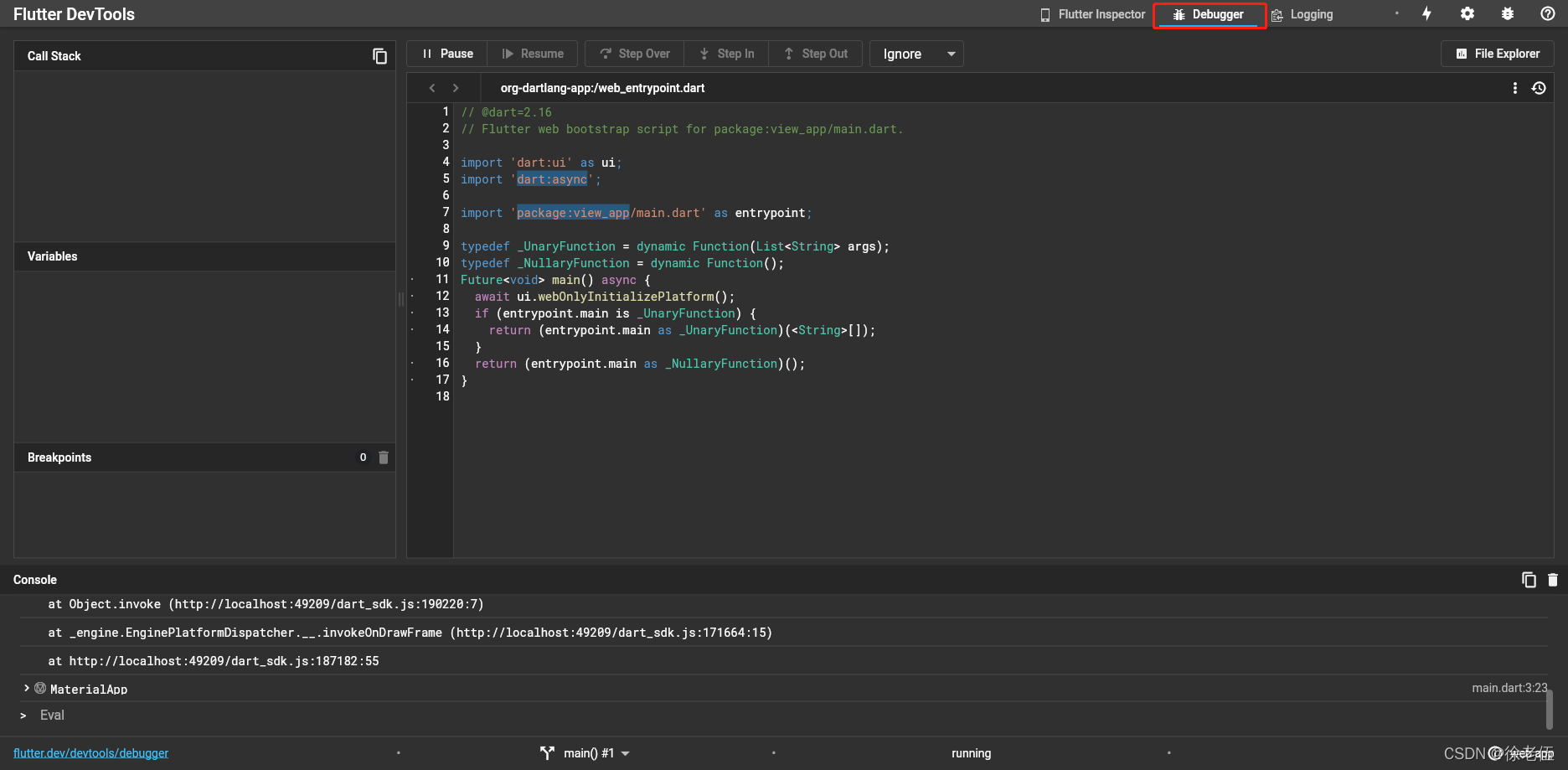Click the 'running' status text
The image size is (1568, 770).
971,753
